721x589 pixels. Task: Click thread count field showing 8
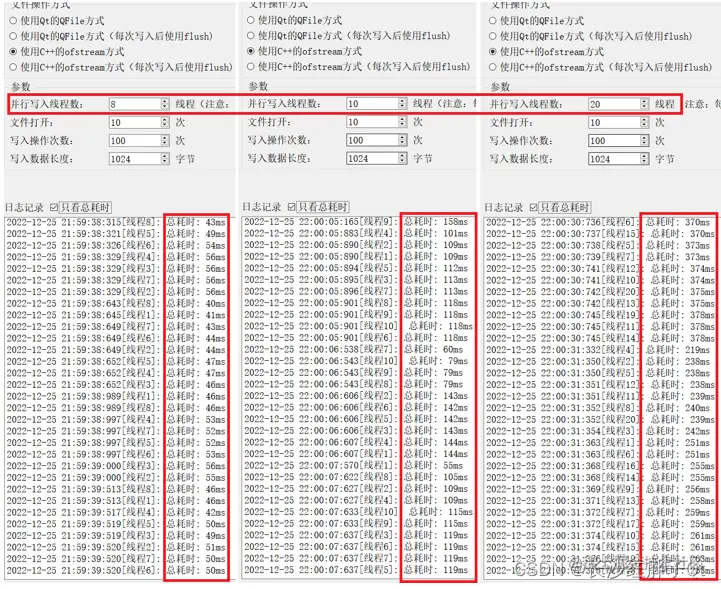(x=139, y=104)
